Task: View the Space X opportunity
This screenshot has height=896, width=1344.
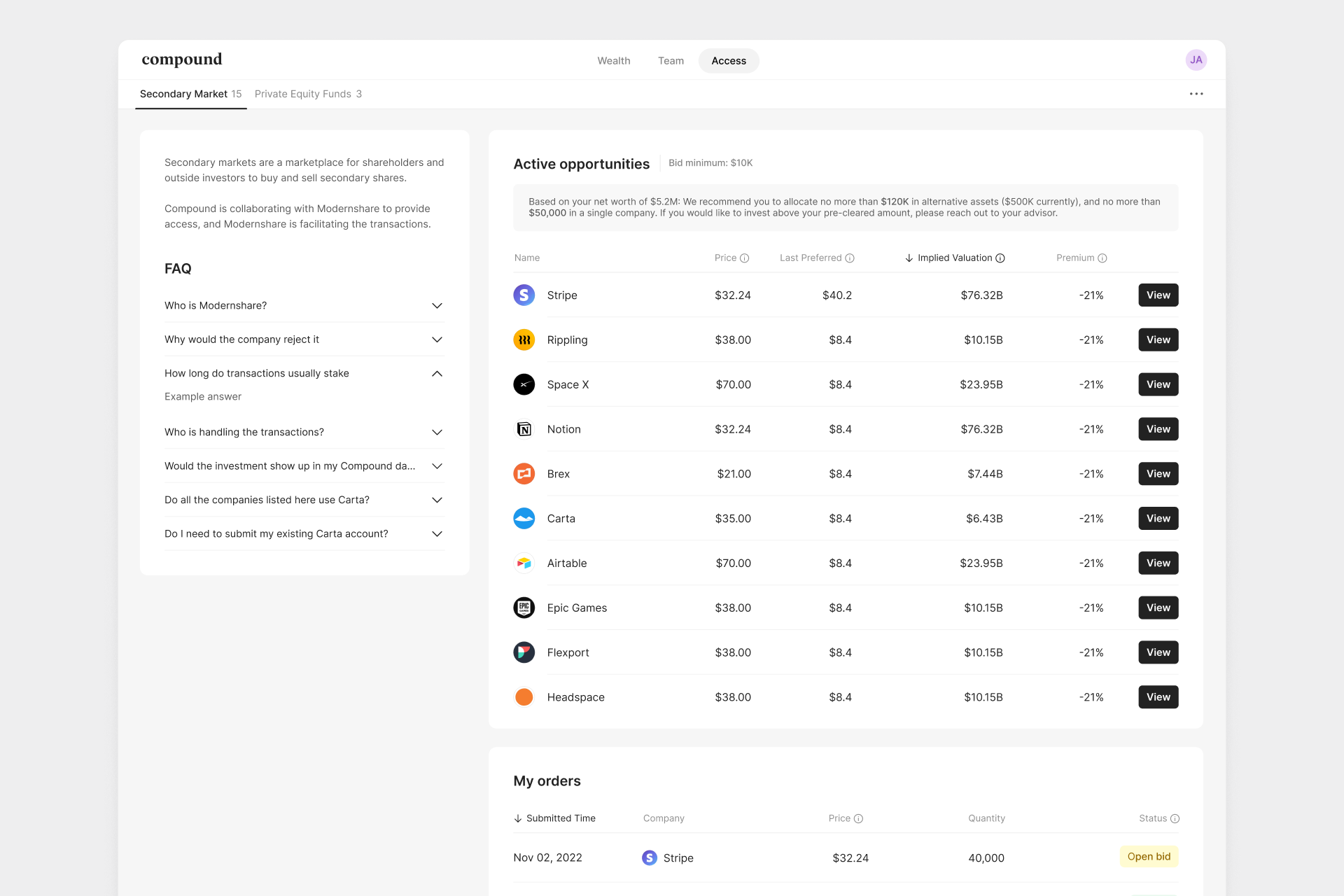Action: 1158,384
